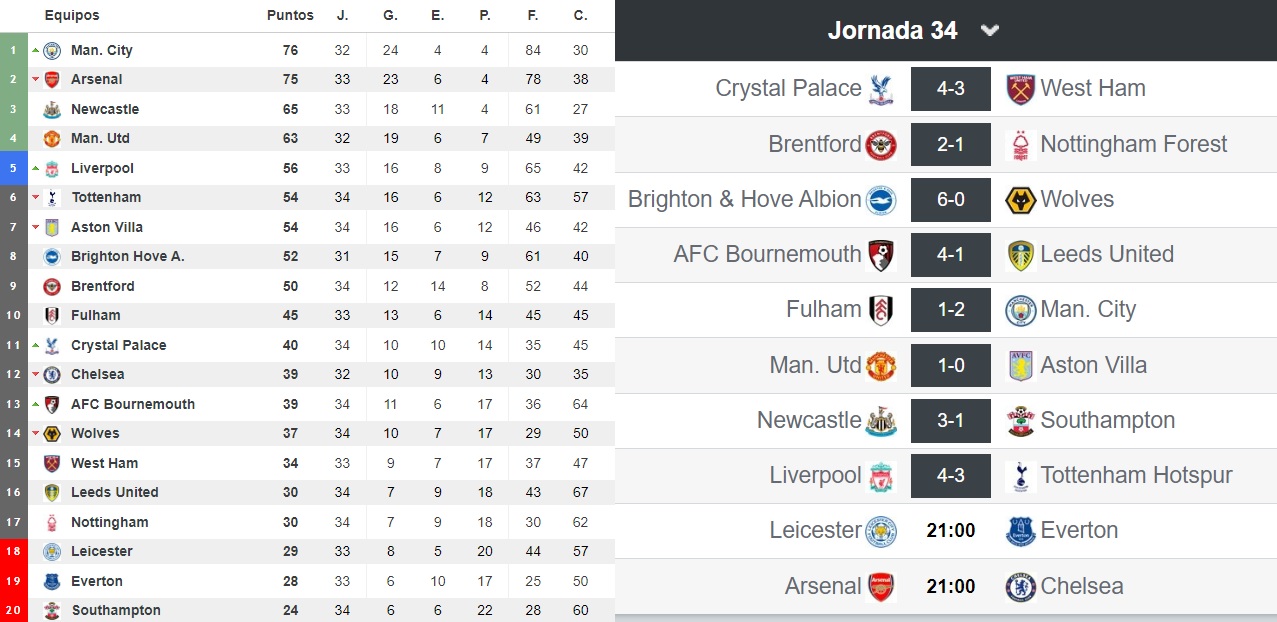Open the 4-3 Liverpool vs Tottenham score

coord(951,476)
